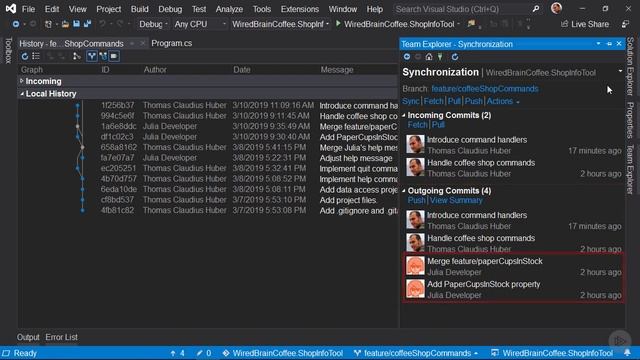Switch to Program.cs tab
Viewport: 640px width, 360px height.
(x=172, y=43)
